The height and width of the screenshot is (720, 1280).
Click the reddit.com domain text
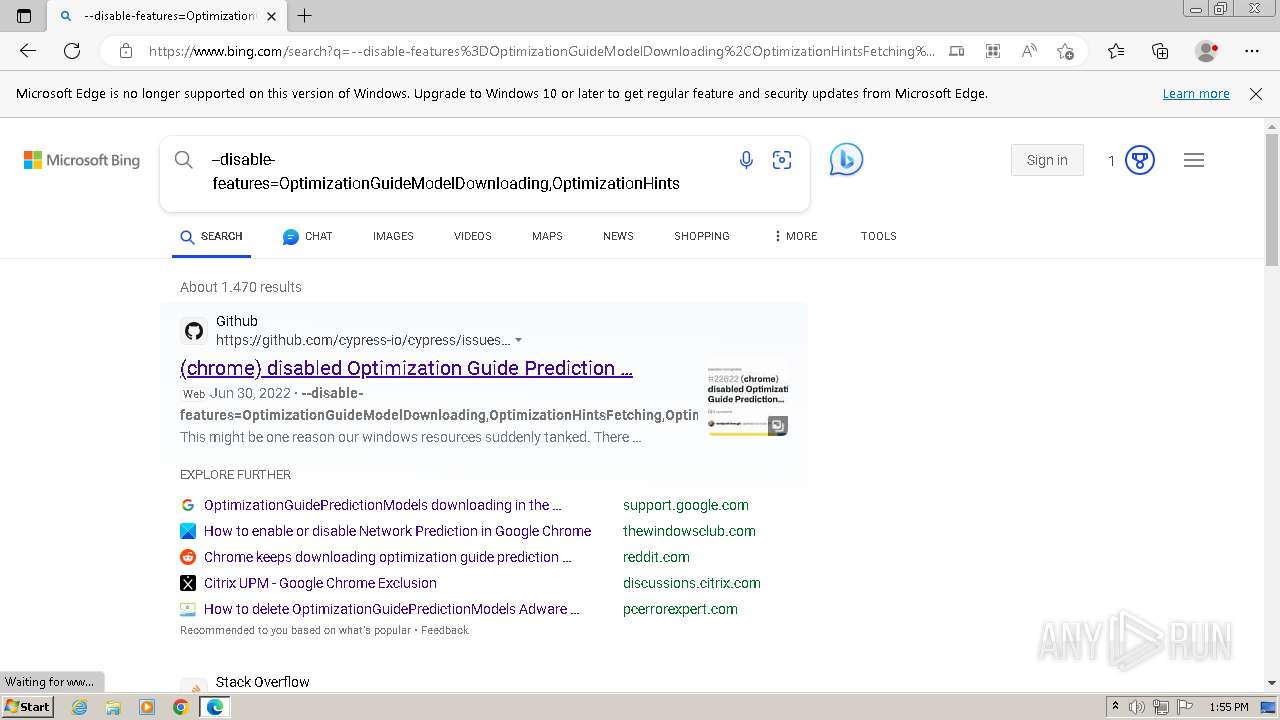(656, 557)
